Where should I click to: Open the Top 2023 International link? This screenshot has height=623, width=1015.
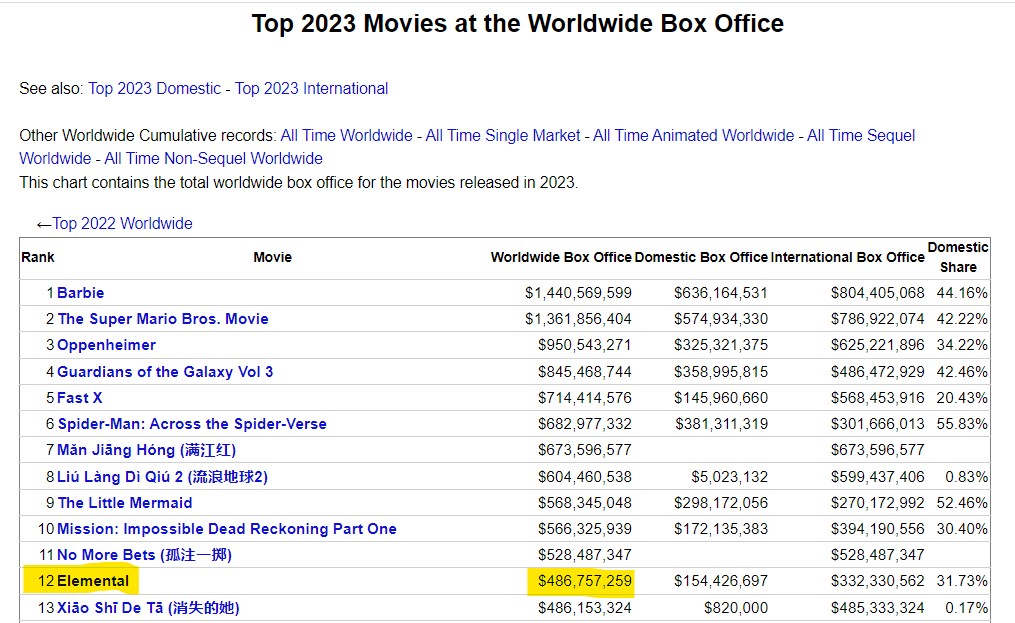[311, 89]
